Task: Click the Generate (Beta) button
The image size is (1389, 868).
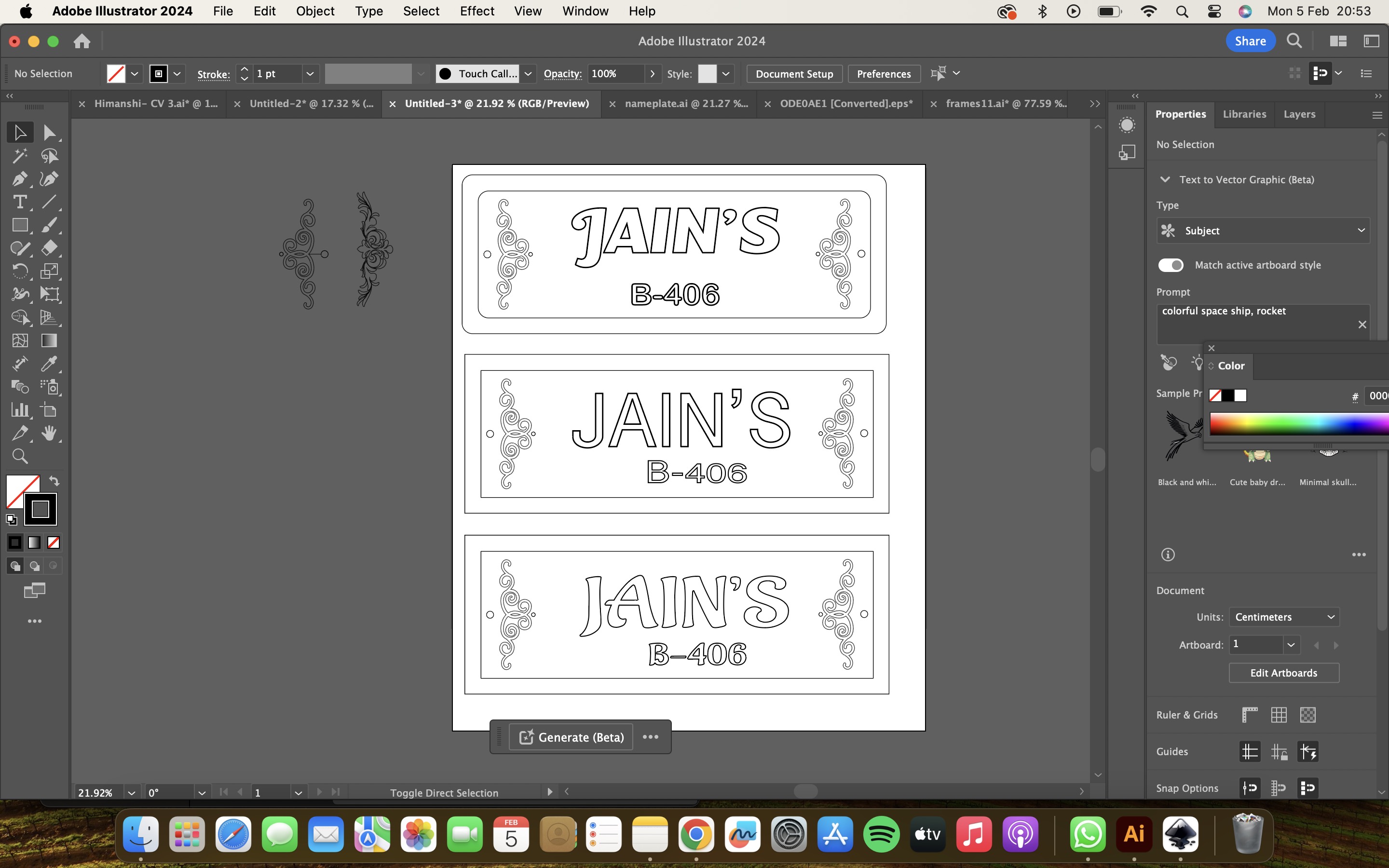Action: pos(571,737)
